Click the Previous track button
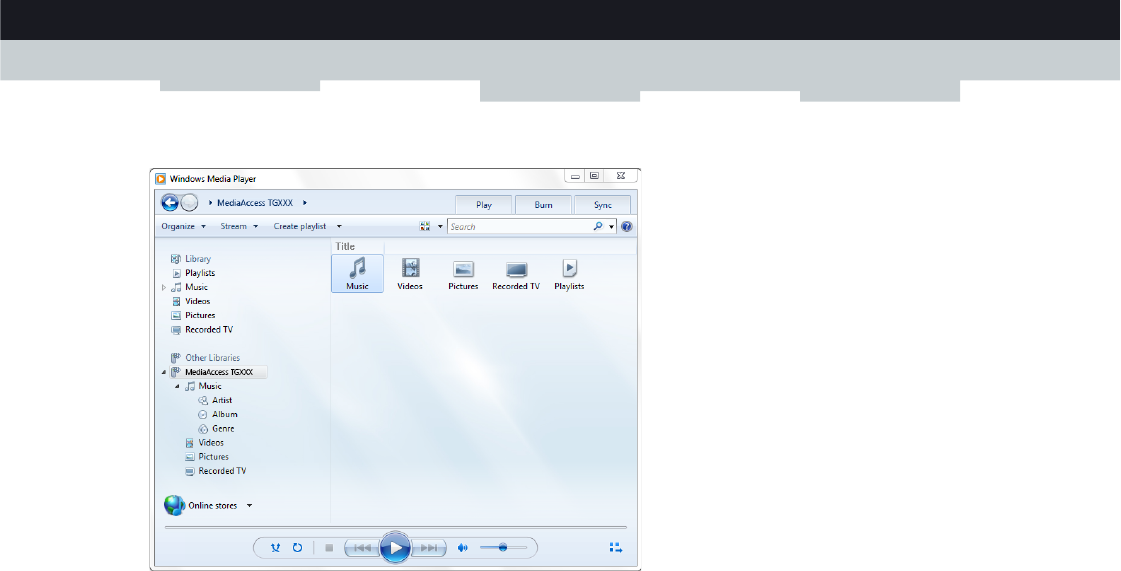 (x=362, y=548)
